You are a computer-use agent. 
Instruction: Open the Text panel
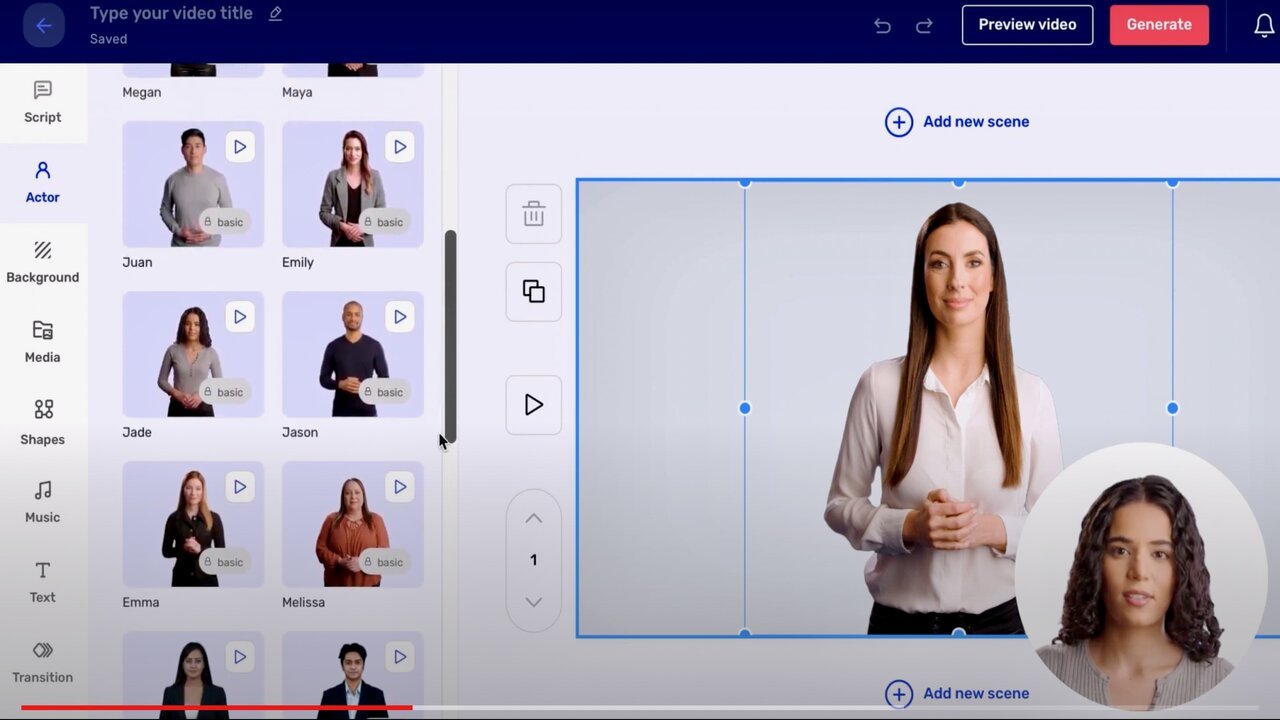[x=42, y=580]
